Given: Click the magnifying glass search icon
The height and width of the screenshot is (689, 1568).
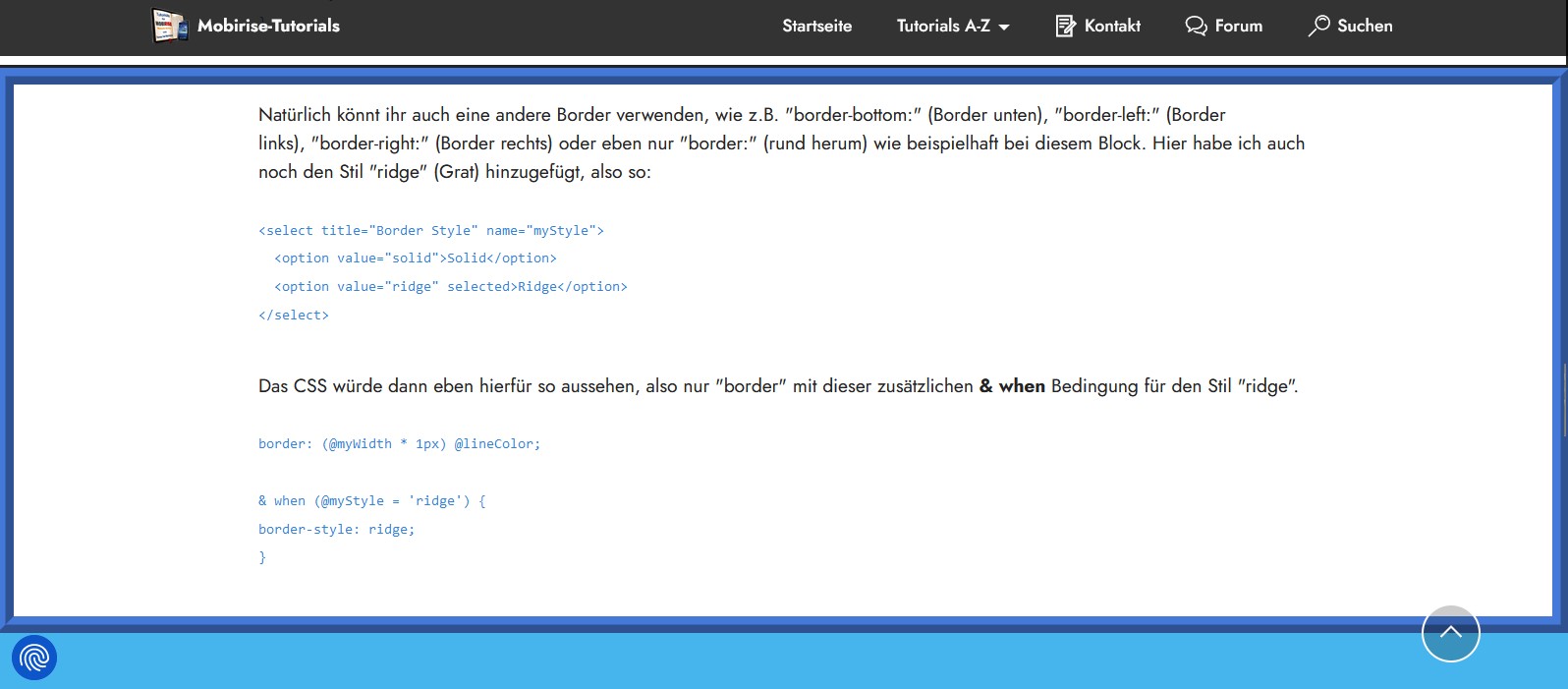Looking at the screenshot, I should (x=1318, y=26).
